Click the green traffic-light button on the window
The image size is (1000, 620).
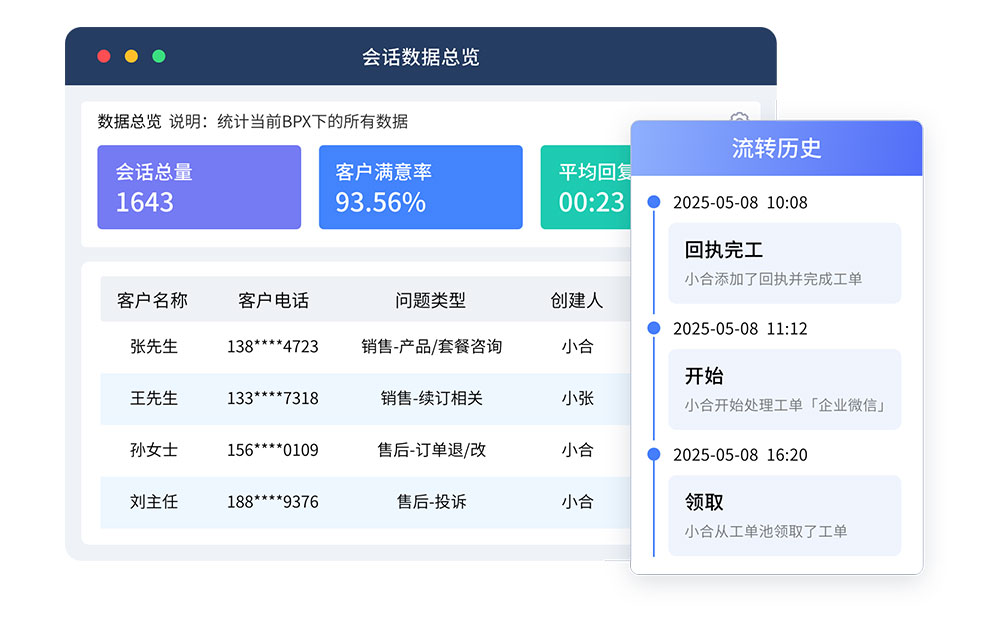tap(158, 56)
